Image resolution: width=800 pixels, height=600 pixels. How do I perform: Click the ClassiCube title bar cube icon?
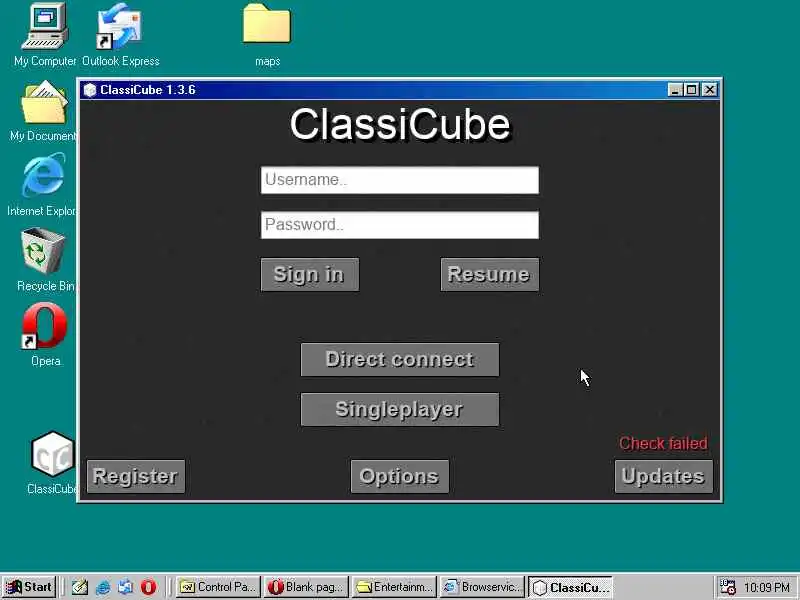click(90, 90)
